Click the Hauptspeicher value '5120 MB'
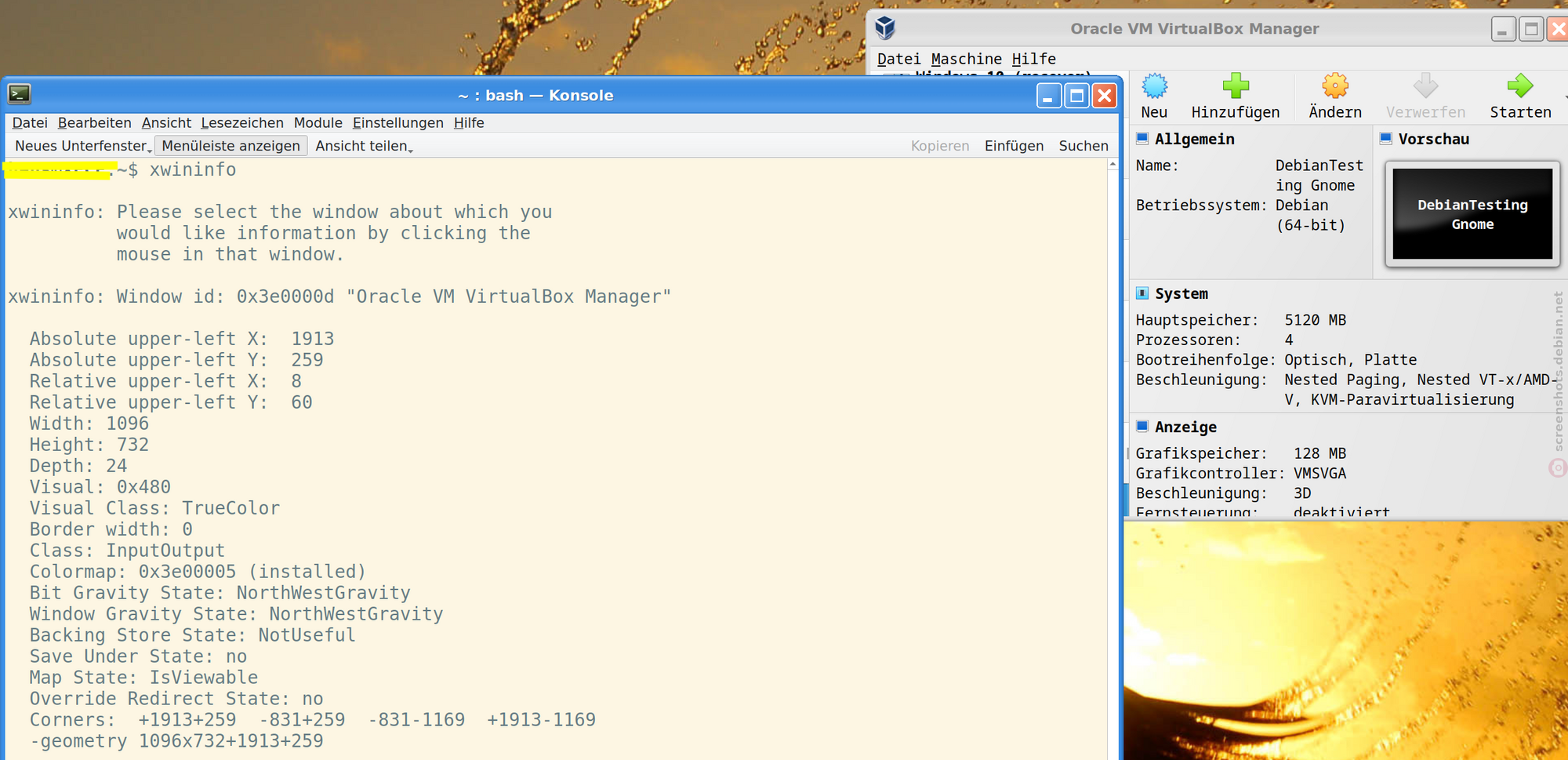Image resolution: width=1568 pixels, height=760 pixels. [x=1315, y=320]
